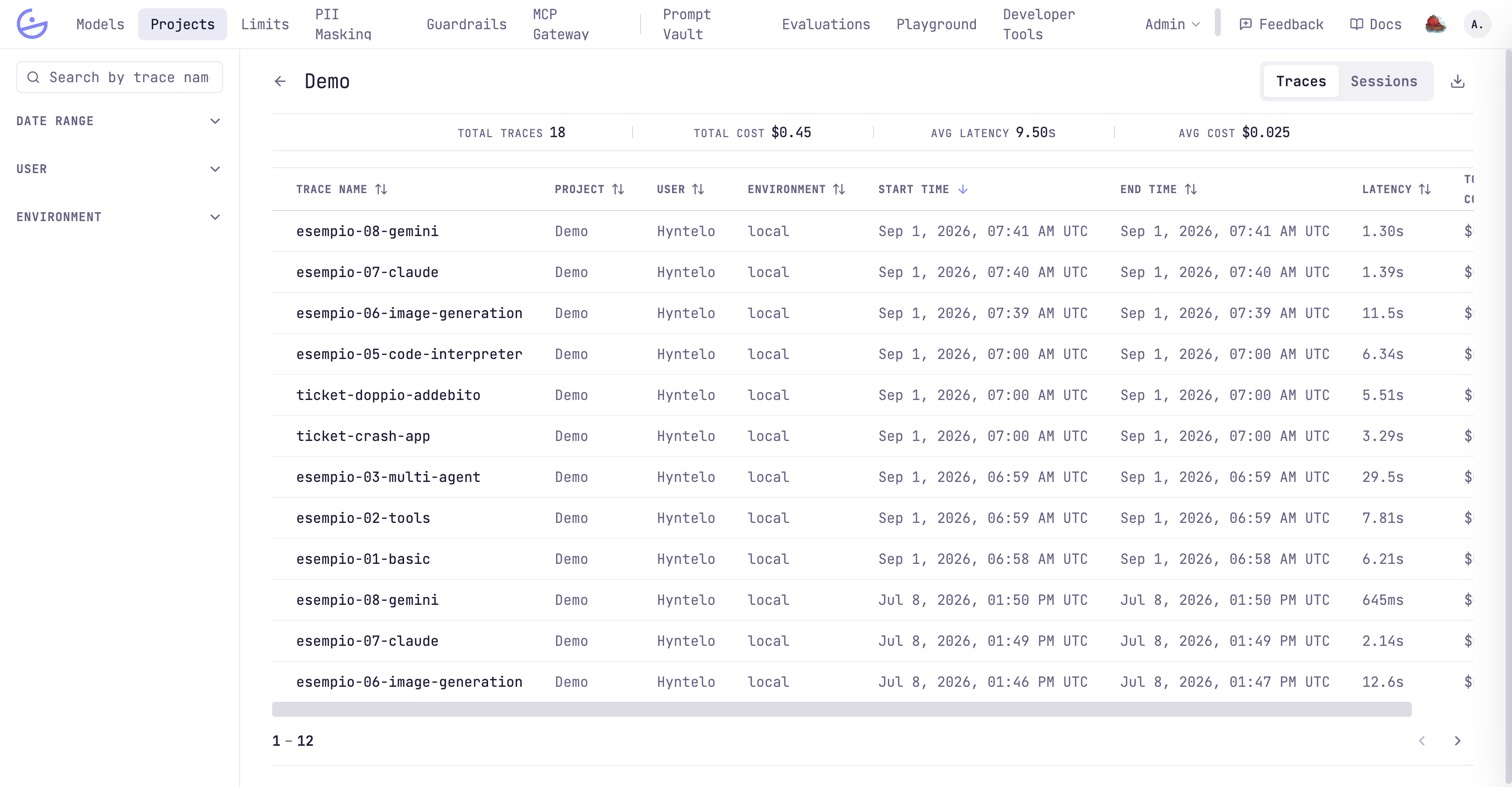
Task: Click the Total Cost $0.45 stat
Action: pyautogui.click(x=752, y=132)
